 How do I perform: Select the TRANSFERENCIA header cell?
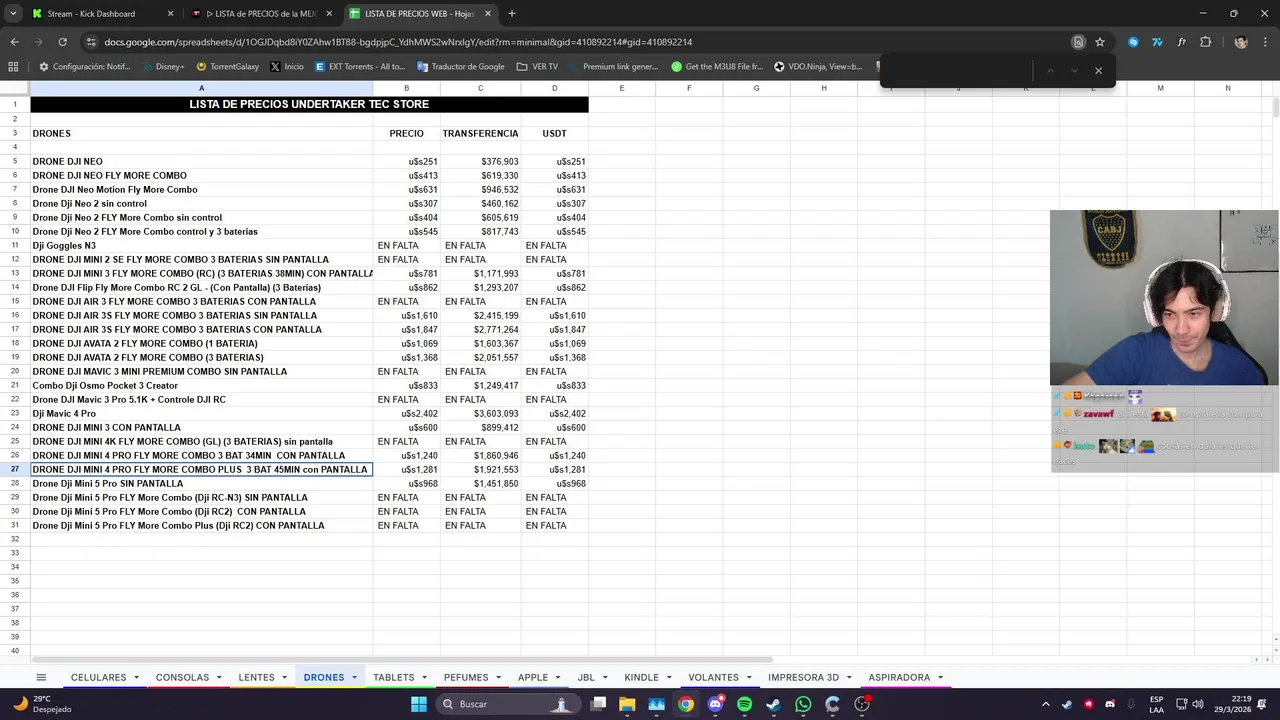(x=480, y=133)
